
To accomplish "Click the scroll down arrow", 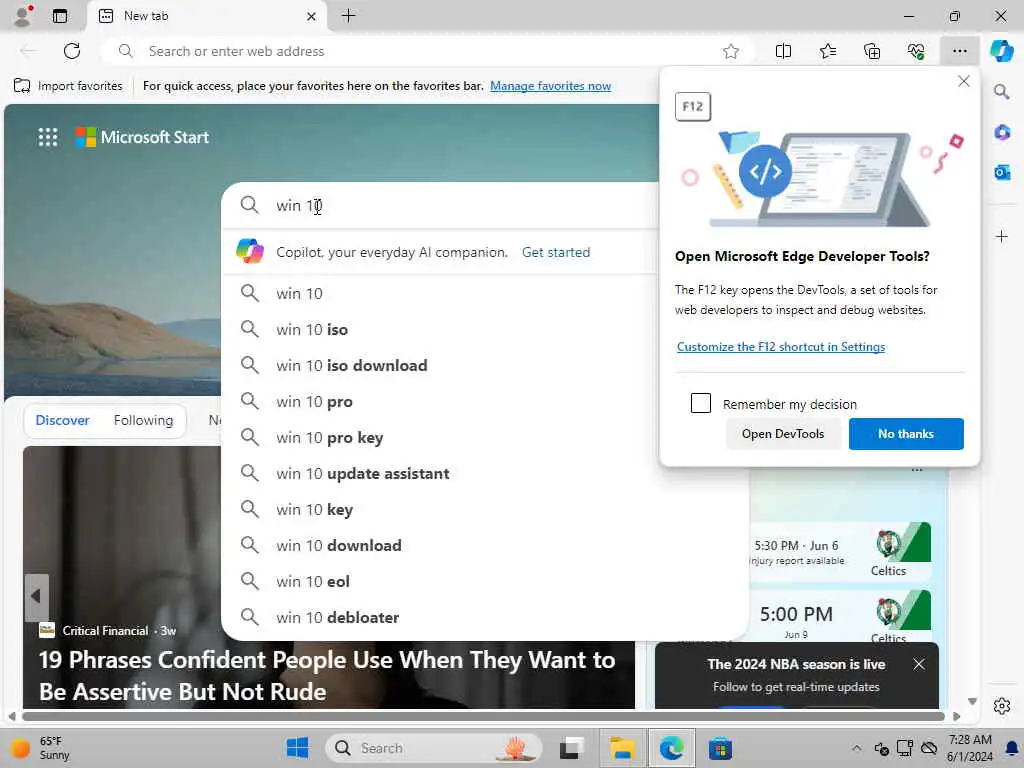I will click(x=972, y=701).
